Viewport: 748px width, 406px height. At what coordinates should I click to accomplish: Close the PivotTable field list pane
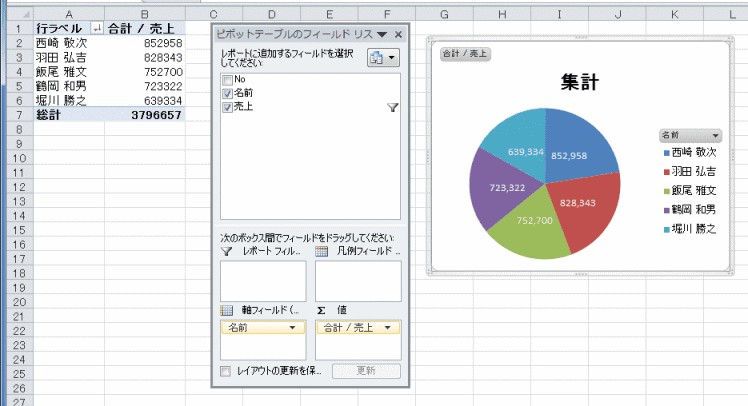(x=398, y=34)
